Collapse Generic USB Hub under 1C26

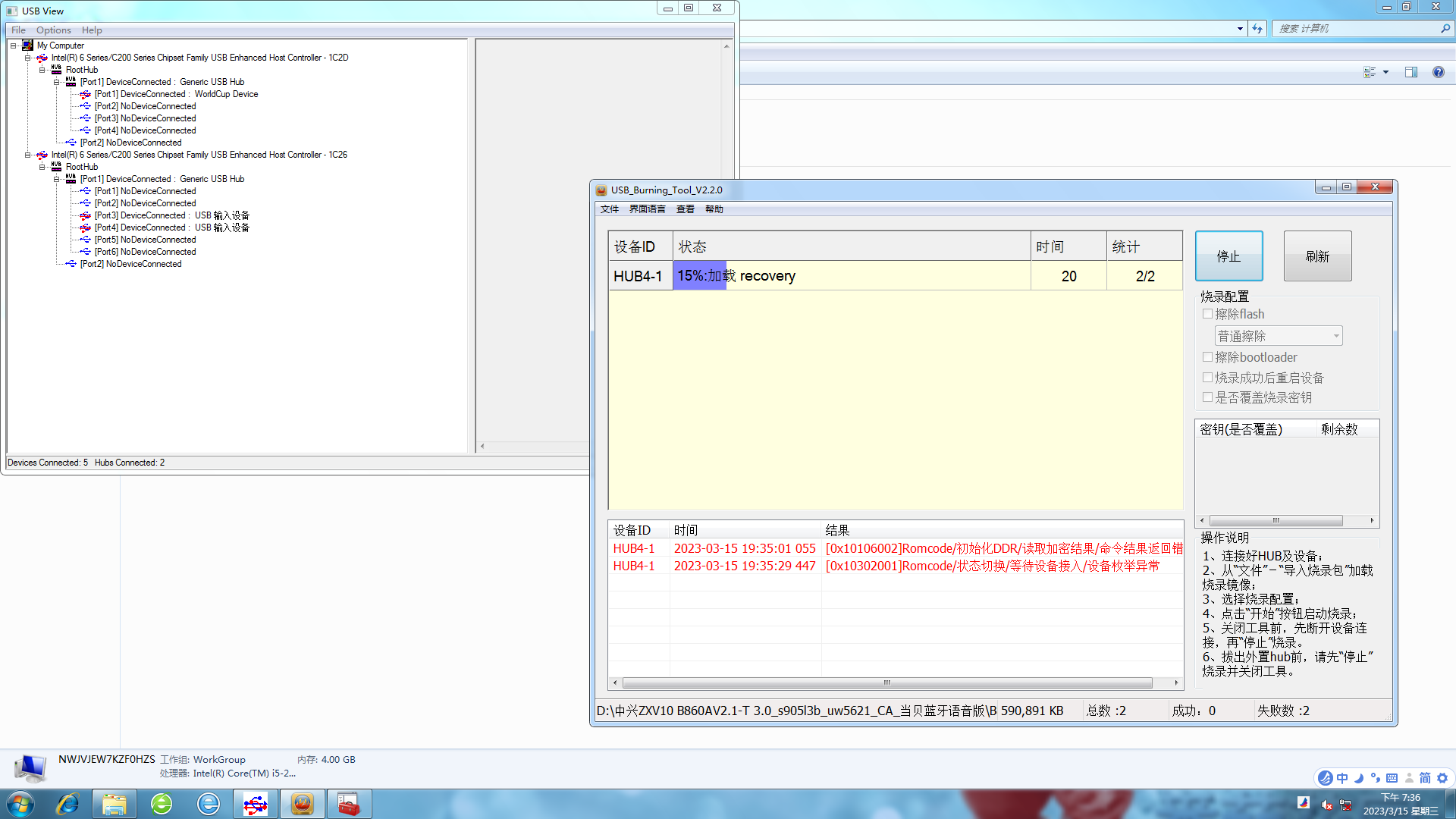click(x=56, y=179)
